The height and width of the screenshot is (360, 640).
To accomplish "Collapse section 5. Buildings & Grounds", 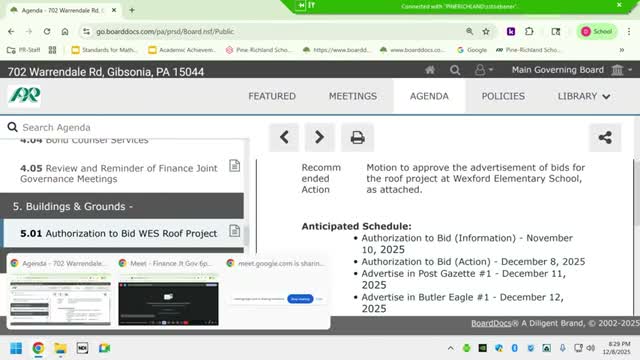I will point(122,206).
